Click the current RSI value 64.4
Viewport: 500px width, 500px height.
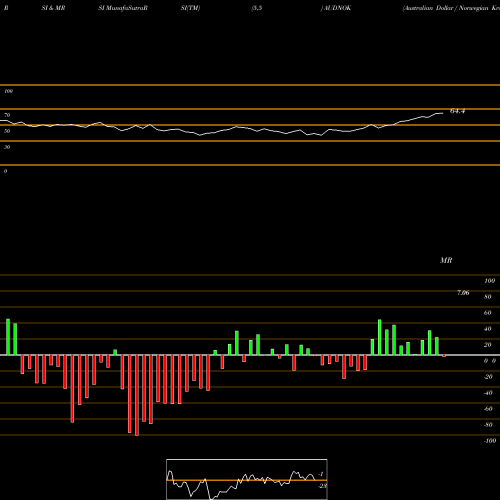click(x=457, y=111)
